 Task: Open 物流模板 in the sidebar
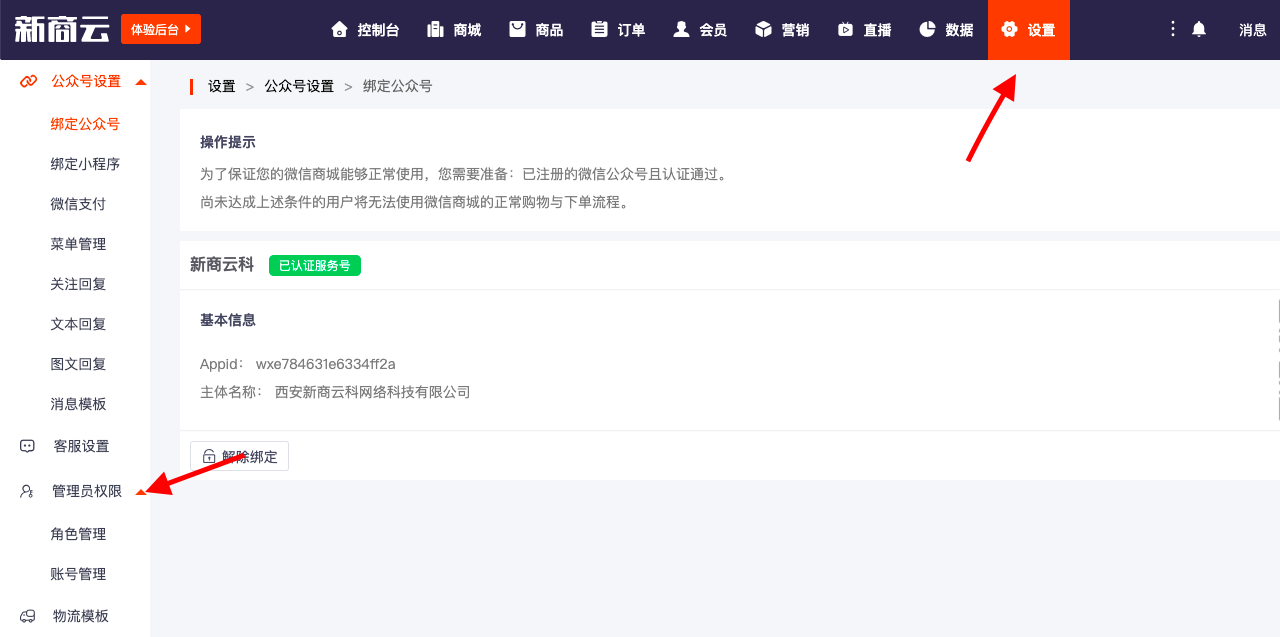tap(81, 616)
